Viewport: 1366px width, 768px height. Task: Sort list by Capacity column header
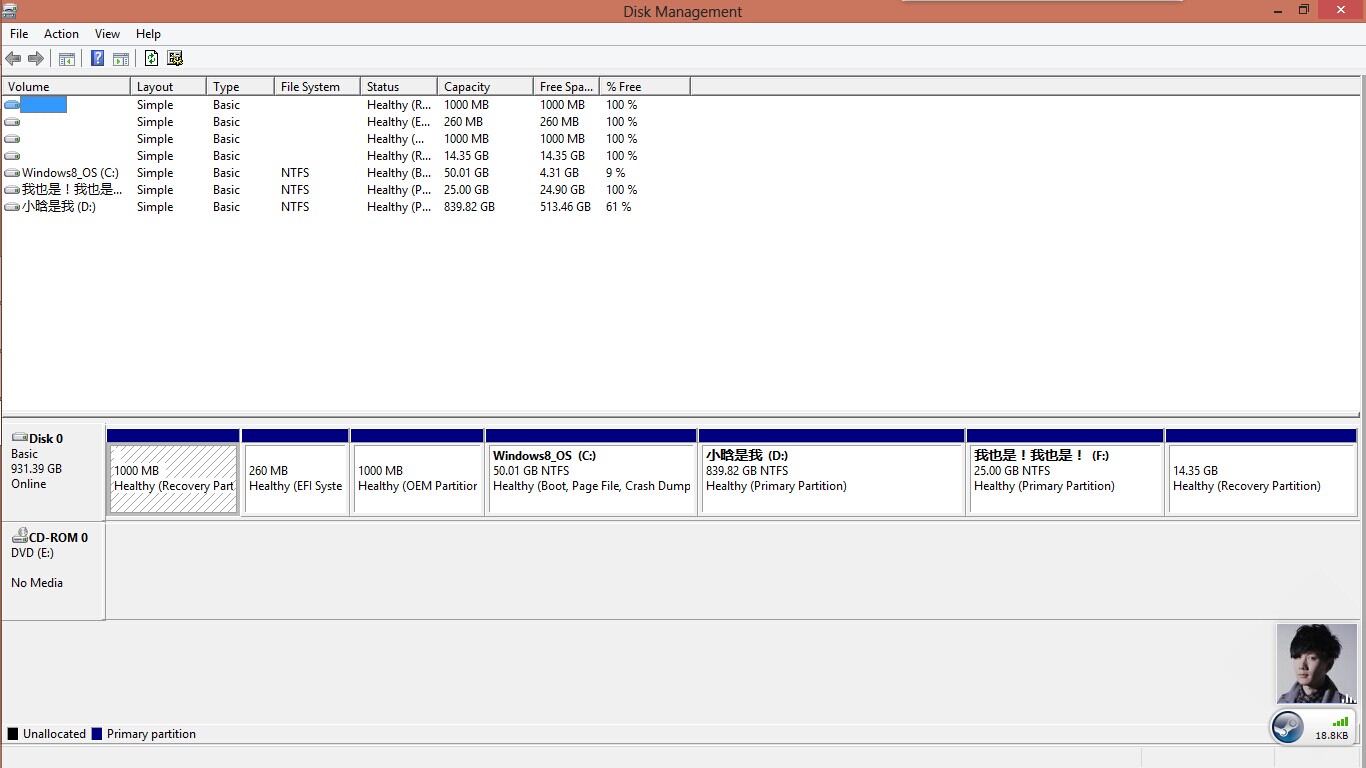coord(484,87)
